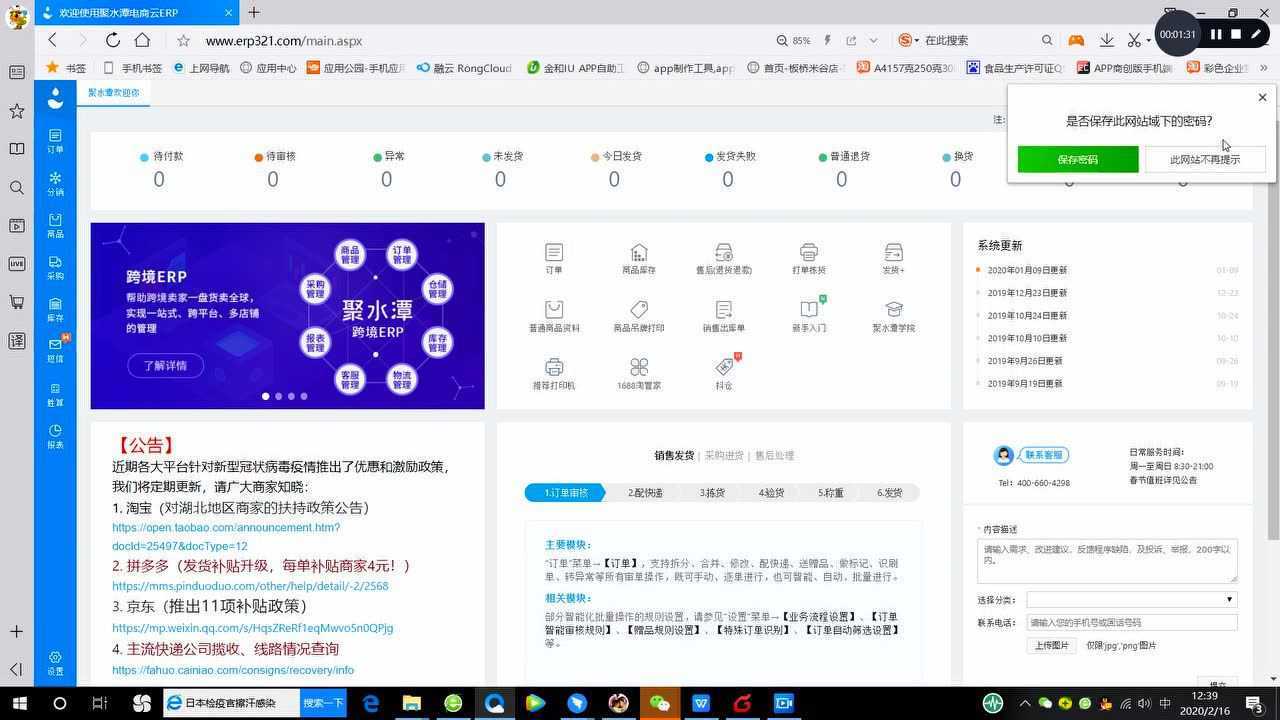Open 1688淘管家 shortcut icon
Image resolution: width=1280 pixels, height=720 pixels.
coord(639,374)
